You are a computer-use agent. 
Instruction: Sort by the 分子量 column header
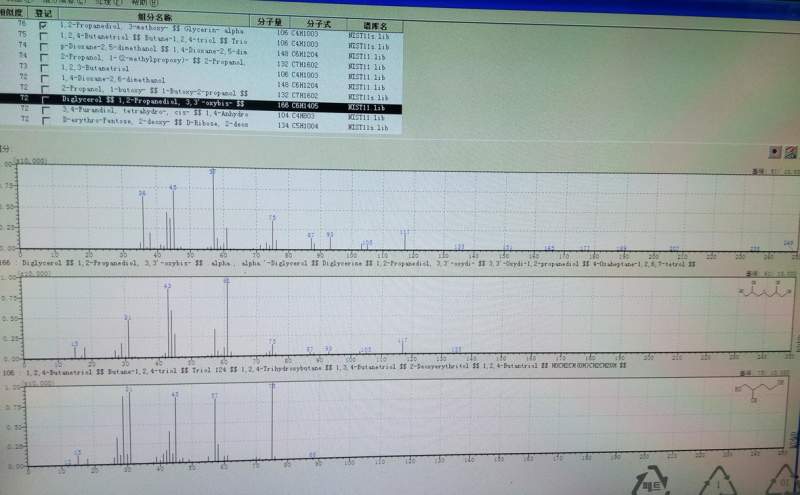click(x=270, y=21)
